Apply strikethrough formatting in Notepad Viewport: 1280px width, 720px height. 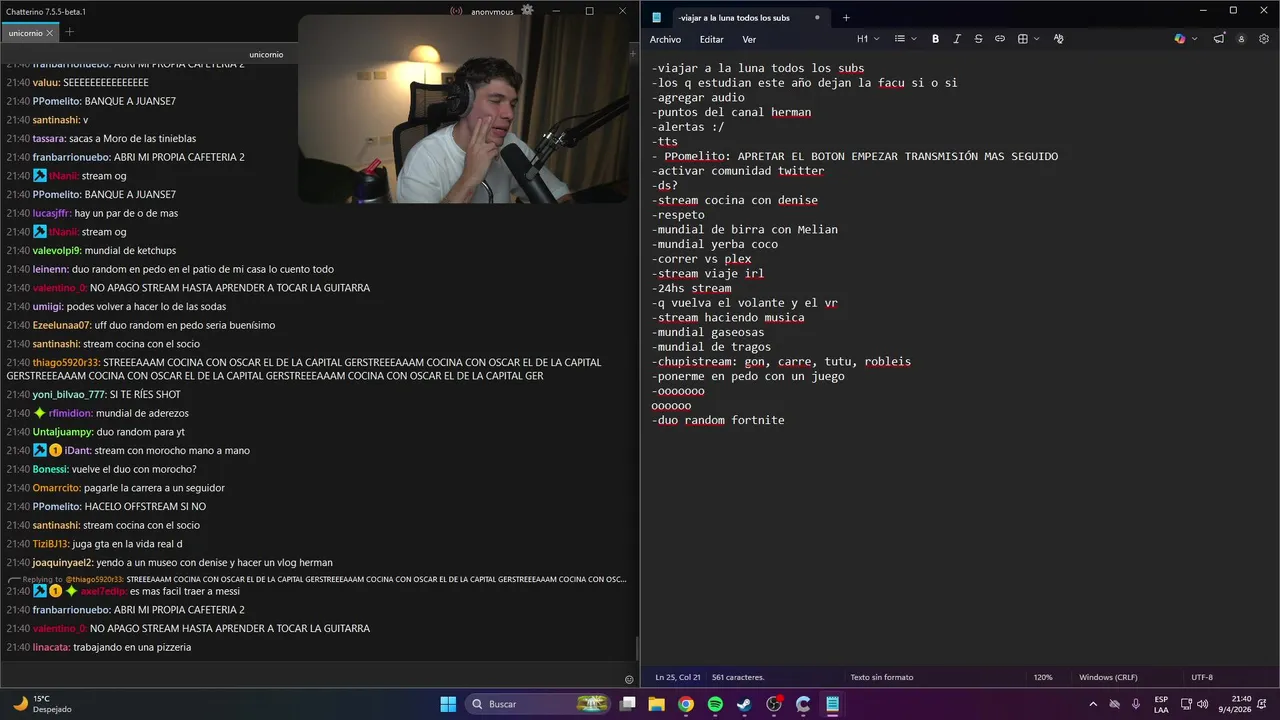(978, 39)
